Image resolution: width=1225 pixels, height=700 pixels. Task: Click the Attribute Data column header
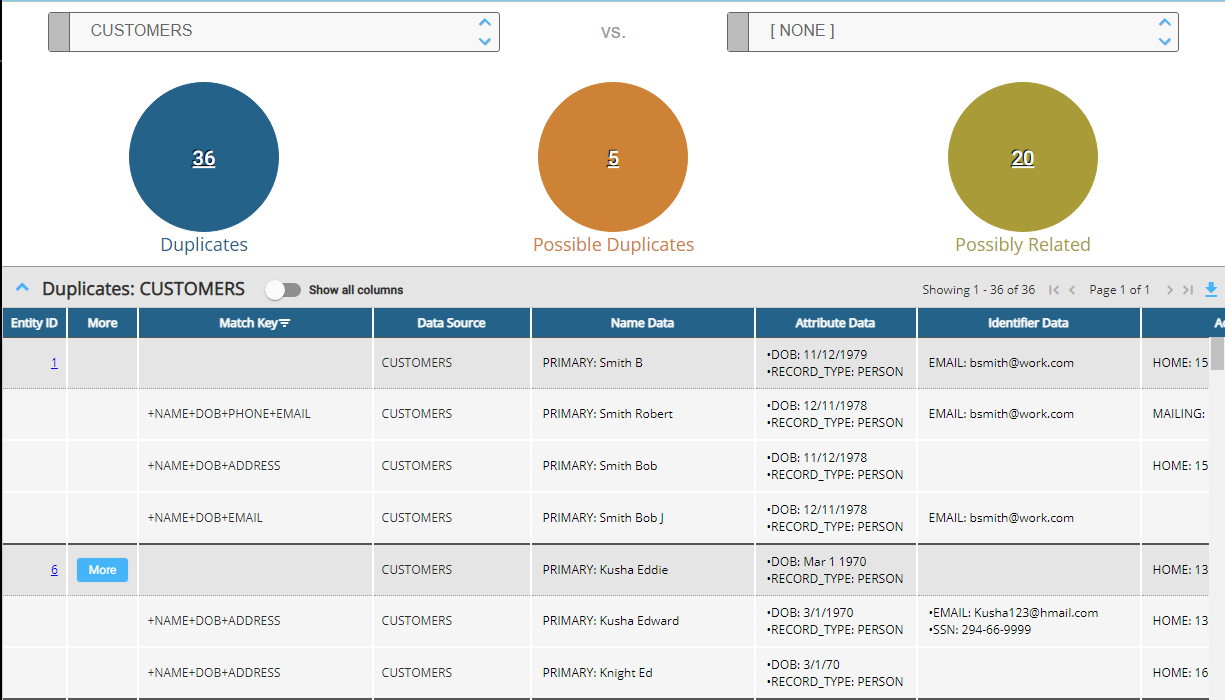[x=835, y=323]
